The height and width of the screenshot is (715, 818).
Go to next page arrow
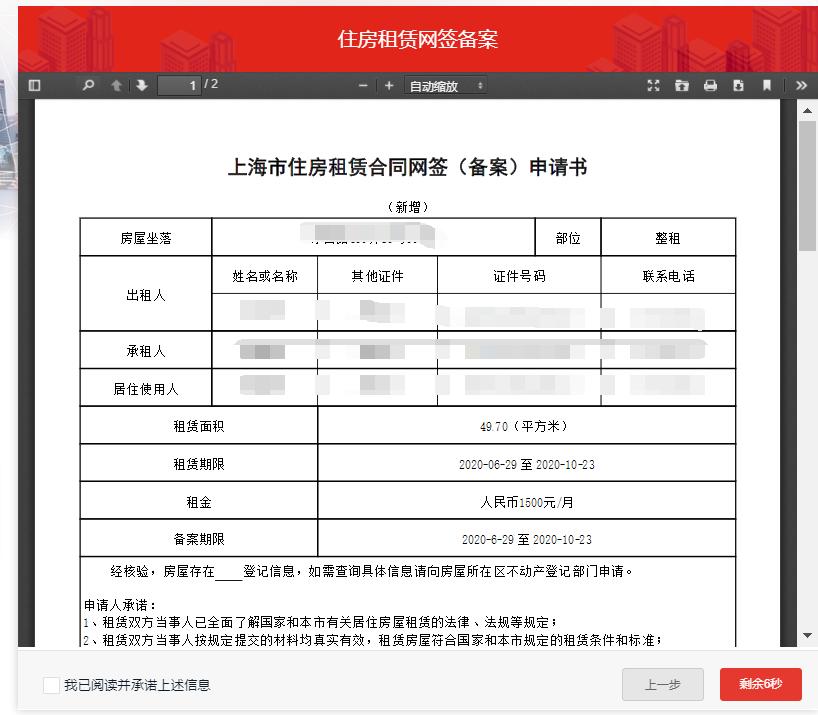click(x=142, y=85)
